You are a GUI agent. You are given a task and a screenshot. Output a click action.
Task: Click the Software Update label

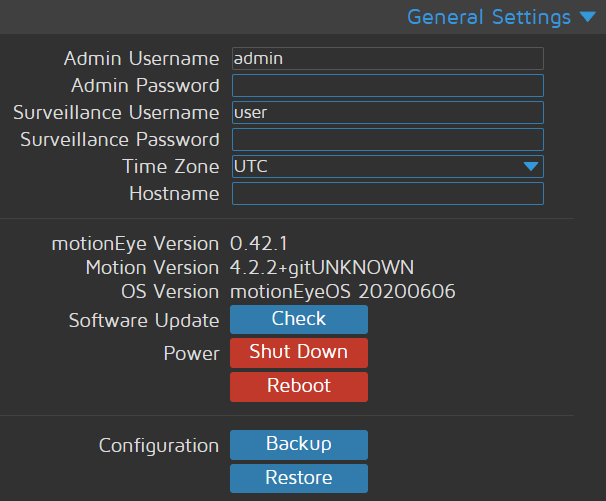point(144,320)
